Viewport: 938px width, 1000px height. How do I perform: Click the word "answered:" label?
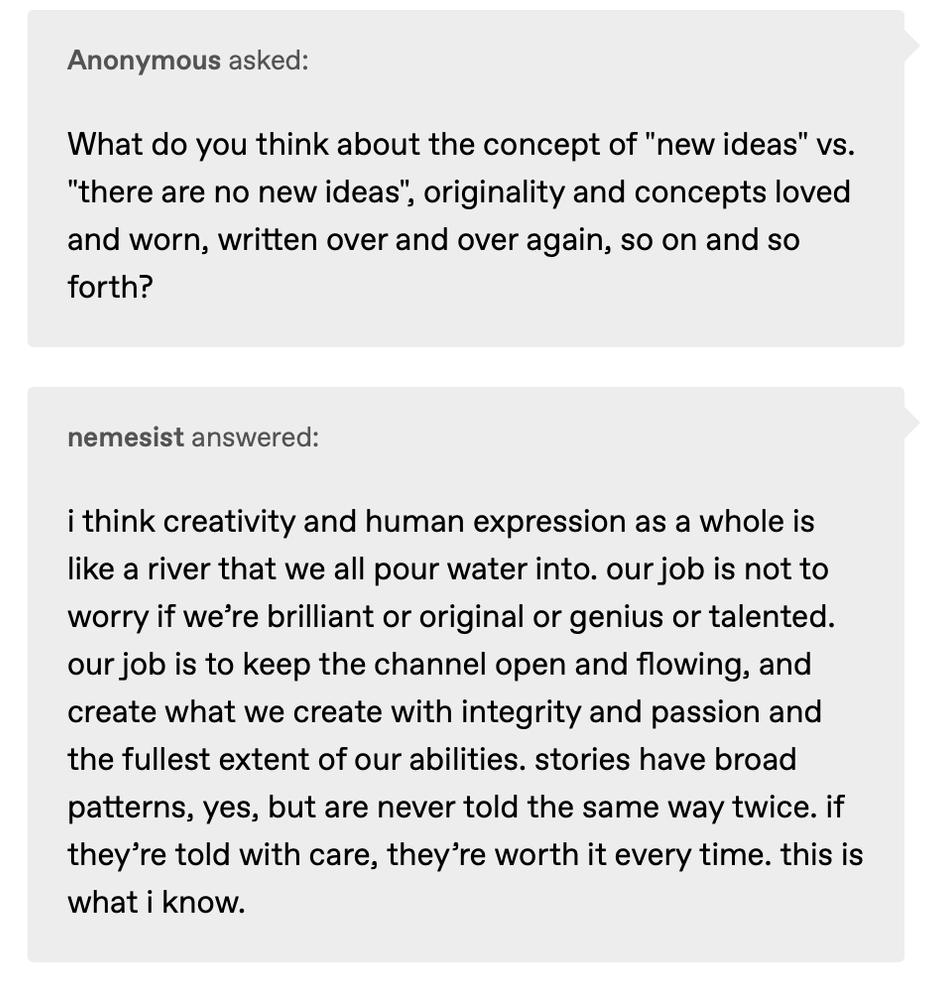point(255,438)
